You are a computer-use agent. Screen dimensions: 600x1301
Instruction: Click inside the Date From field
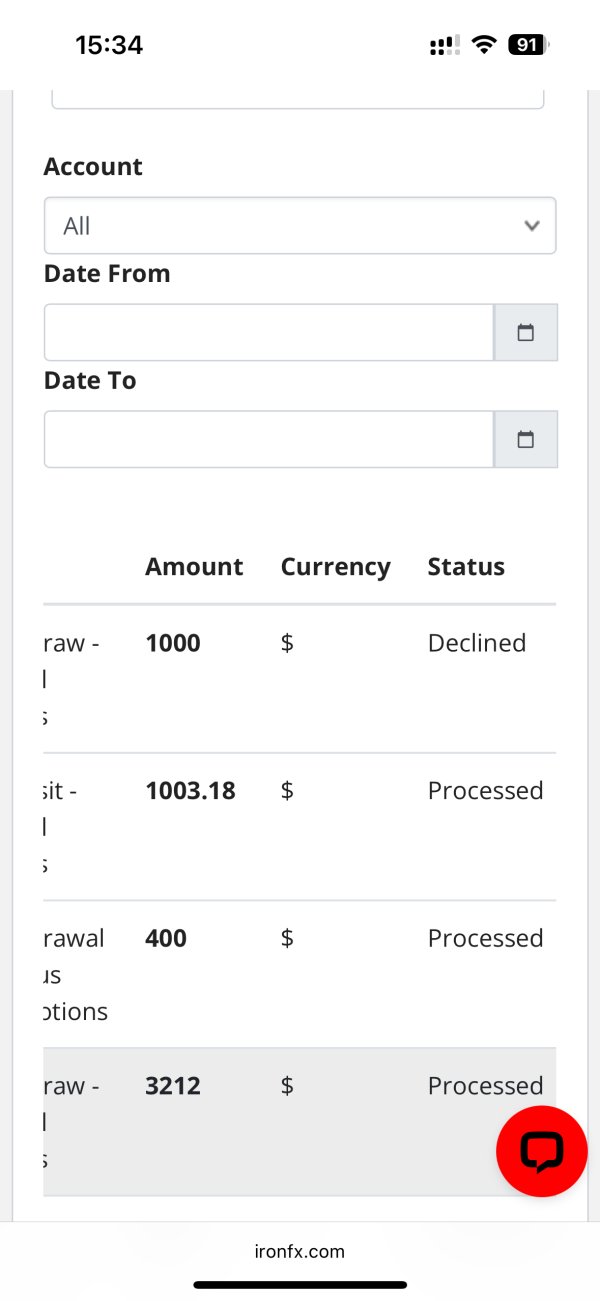(269, 333)
